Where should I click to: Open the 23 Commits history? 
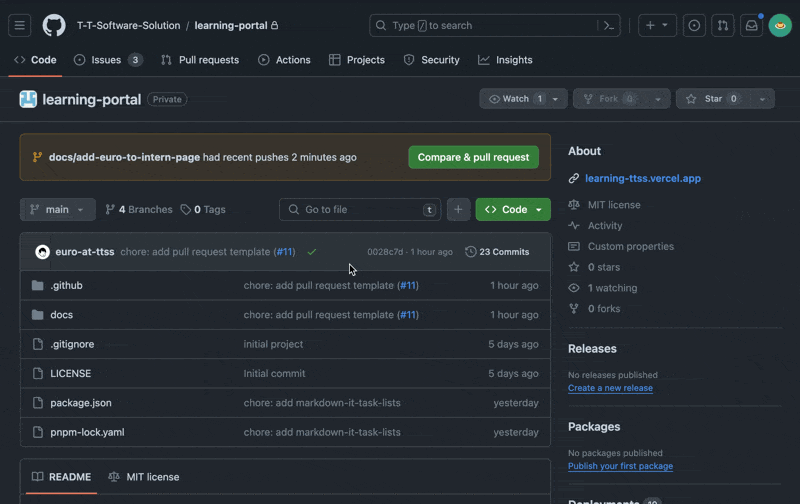pyautogui.click(x=497, y=252)
